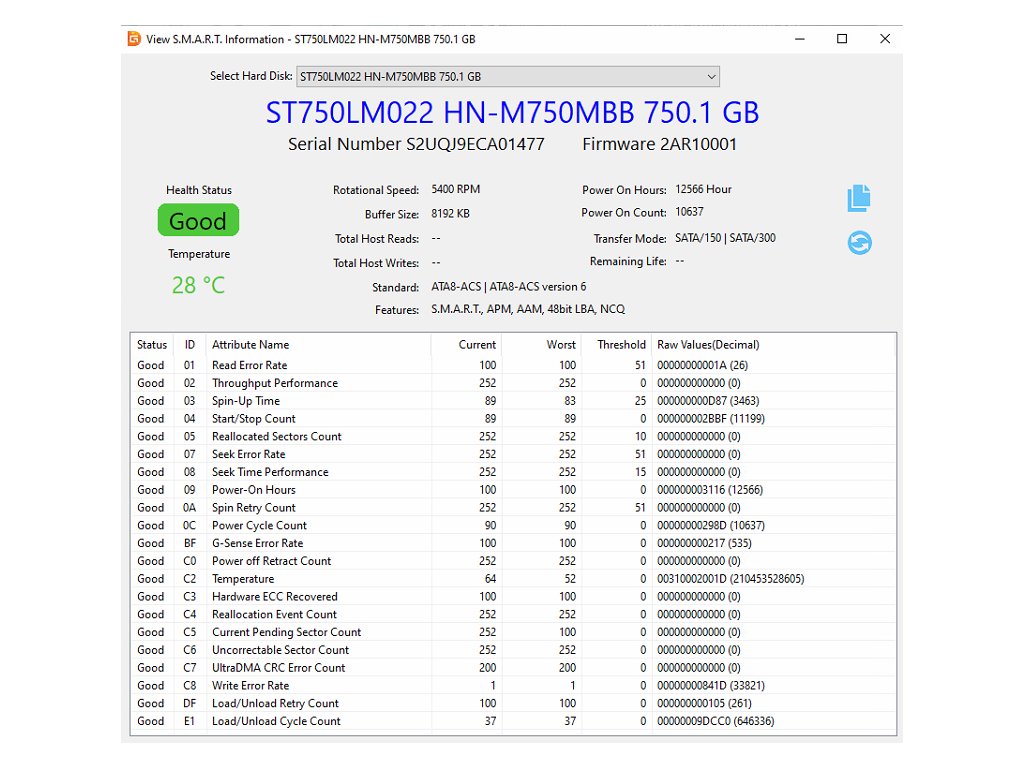Click the blue refresh icon

tap(859, 243)
